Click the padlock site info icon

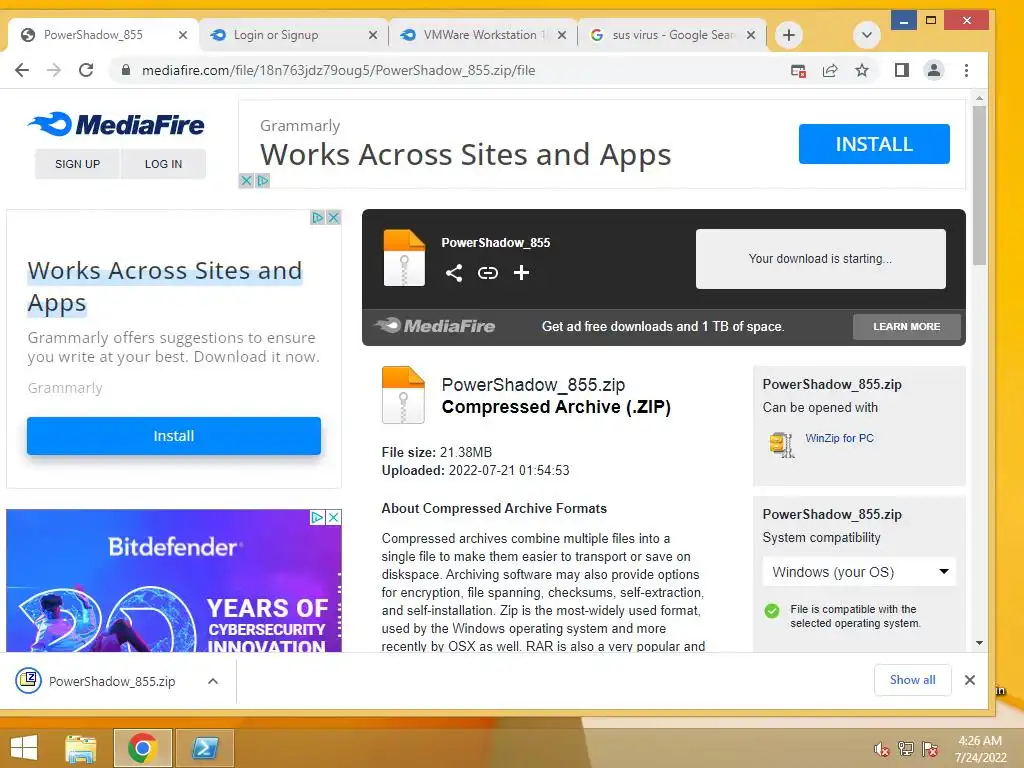point(125,71)
